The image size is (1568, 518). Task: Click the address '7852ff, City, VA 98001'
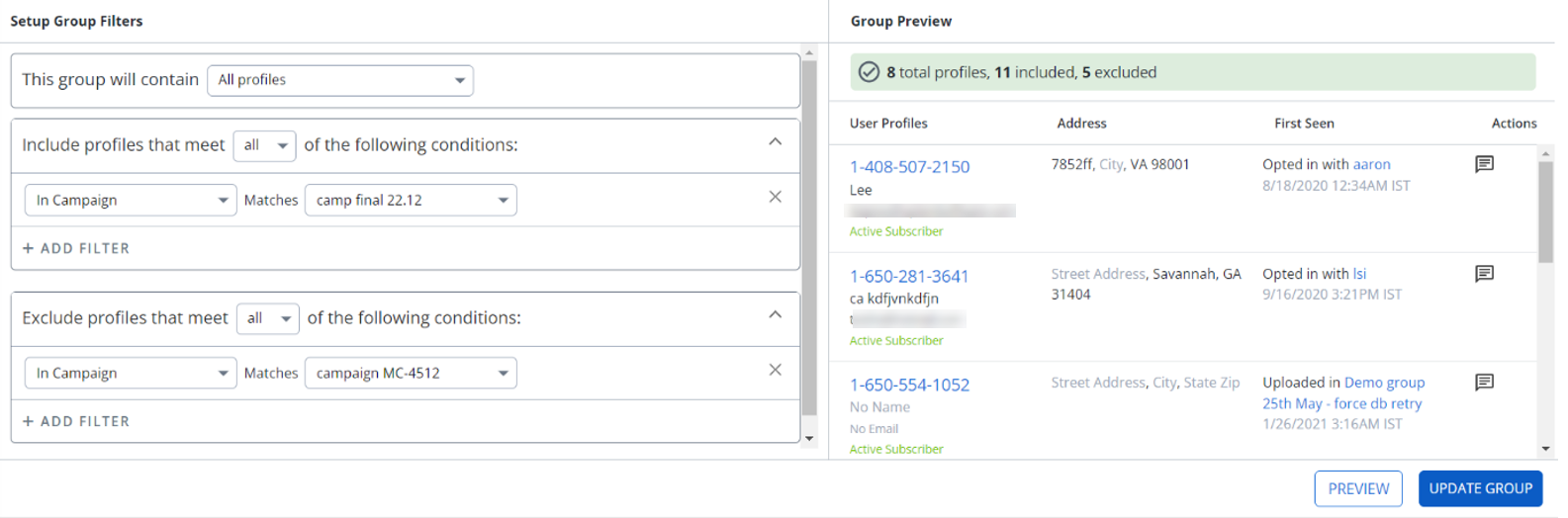tap(1120, 164)
